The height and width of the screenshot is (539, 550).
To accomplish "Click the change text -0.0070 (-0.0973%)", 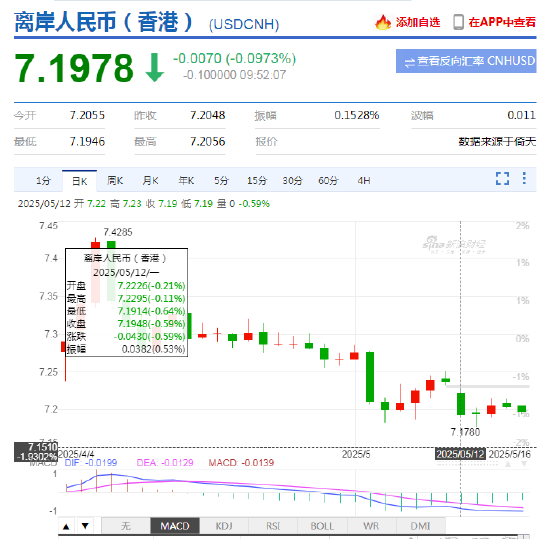I will (x=235, y=59).
